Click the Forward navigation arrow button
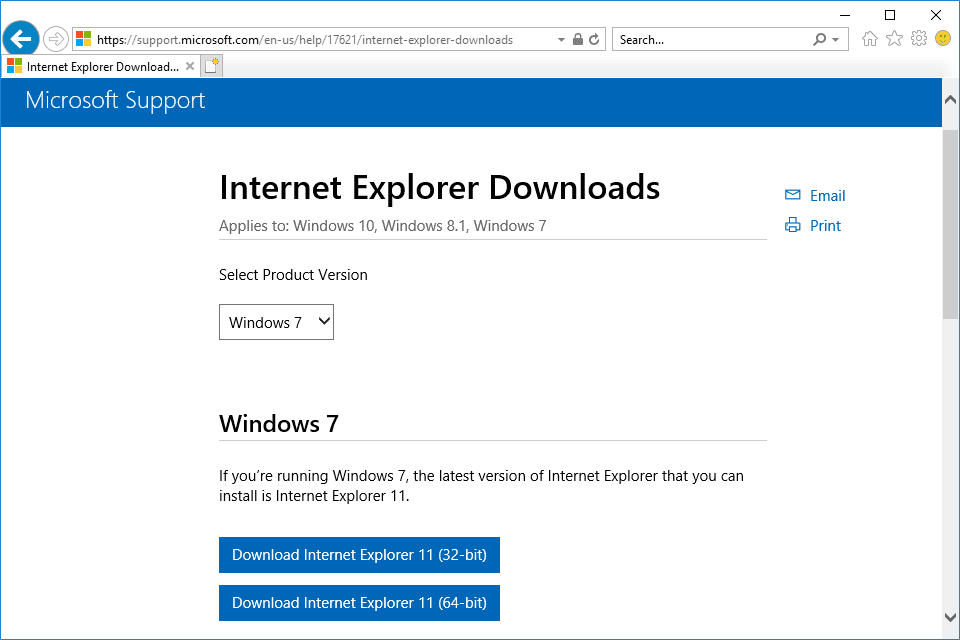This screenshot has height=640, width=960. 56,40
